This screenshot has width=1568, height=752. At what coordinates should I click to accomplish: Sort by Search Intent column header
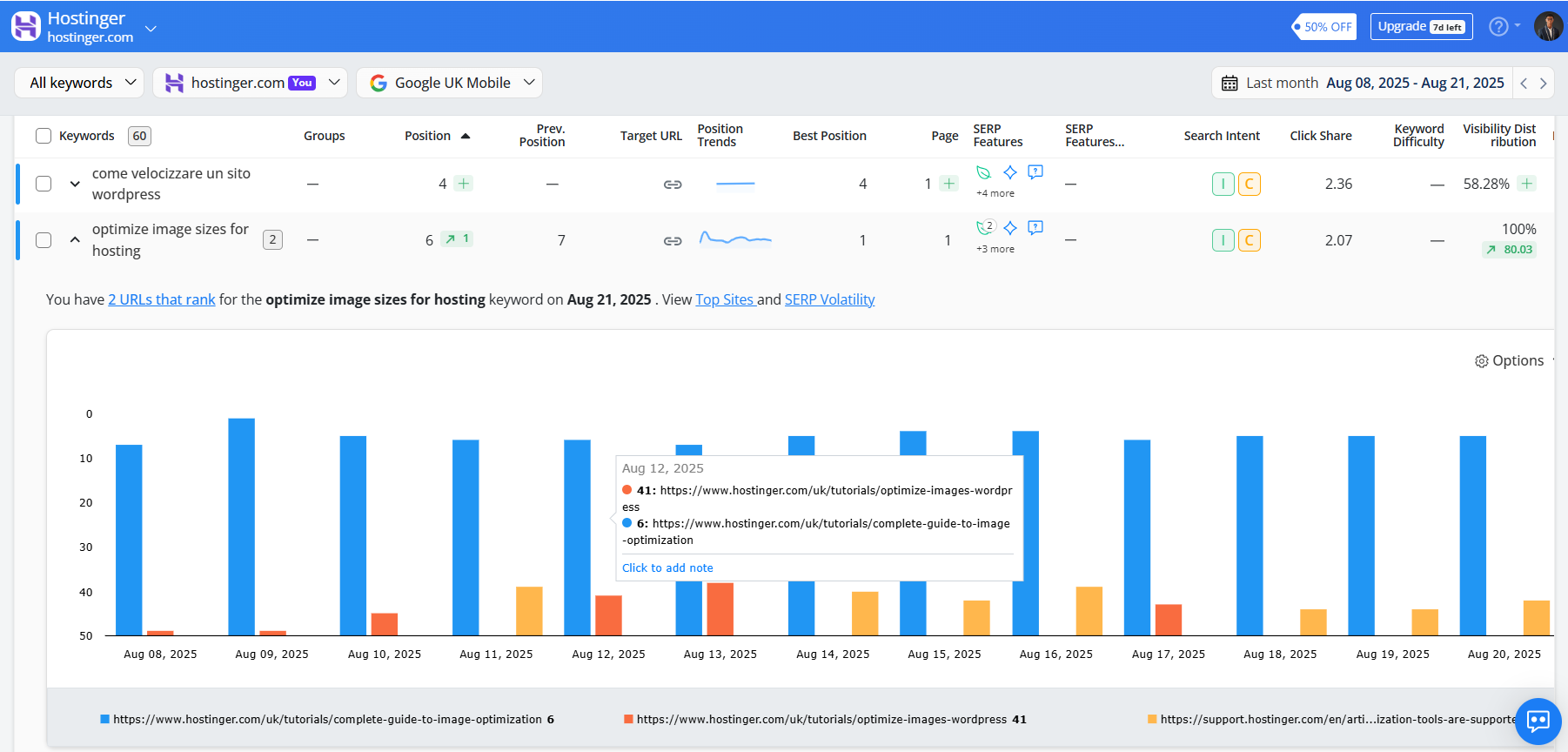1222,136
